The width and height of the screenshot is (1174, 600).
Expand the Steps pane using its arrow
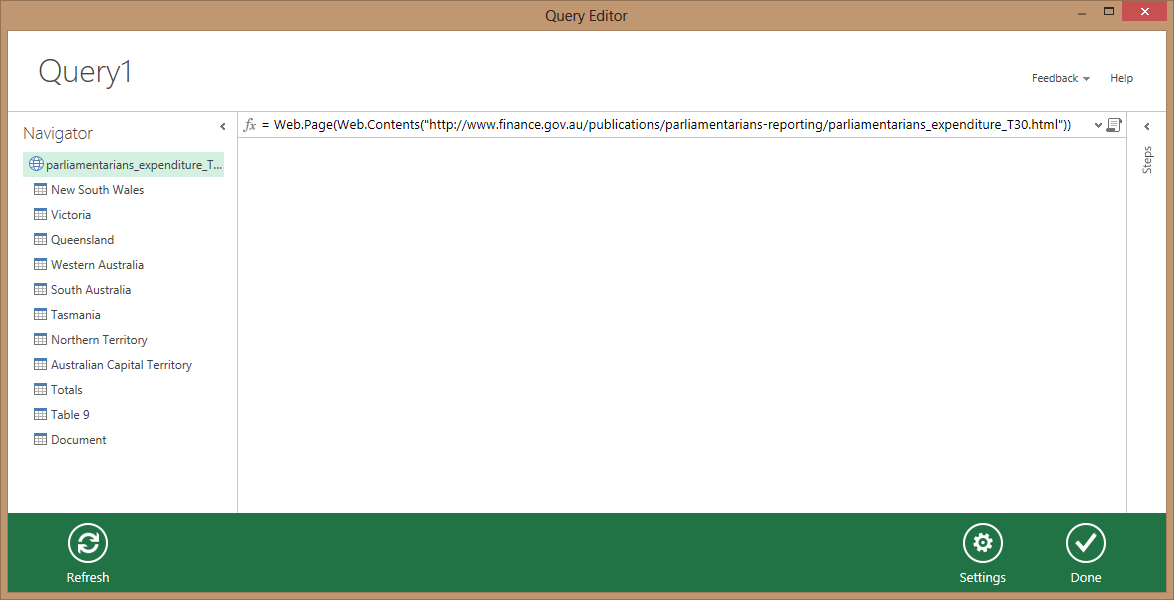click(1147, 126)
